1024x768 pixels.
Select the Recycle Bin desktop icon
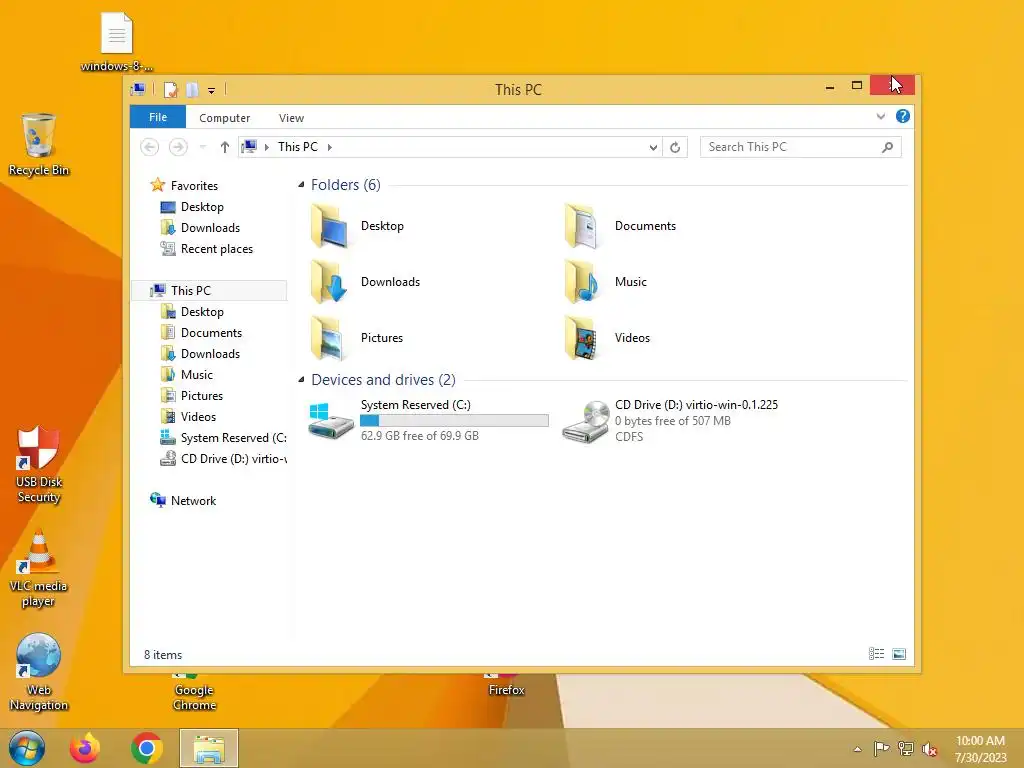pos(39,145)
